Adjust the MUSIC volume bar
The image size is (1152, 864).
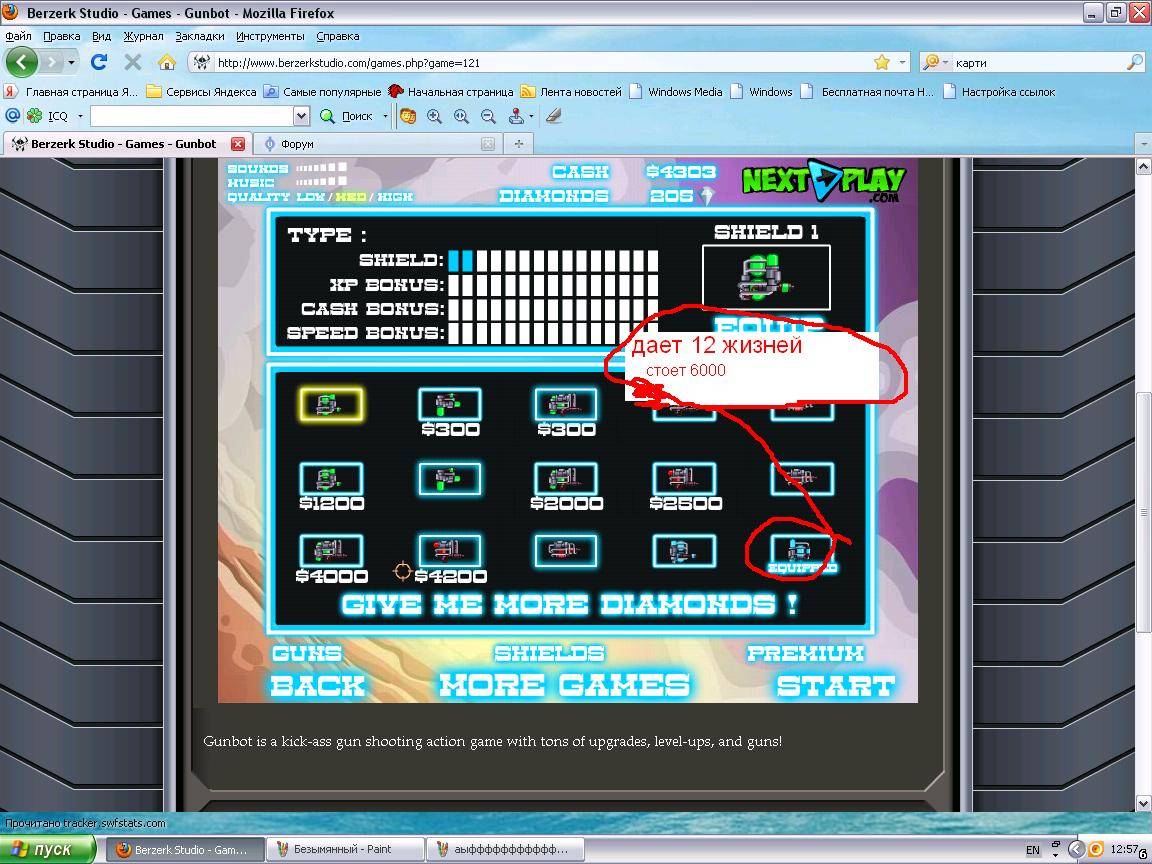[321, 181]
